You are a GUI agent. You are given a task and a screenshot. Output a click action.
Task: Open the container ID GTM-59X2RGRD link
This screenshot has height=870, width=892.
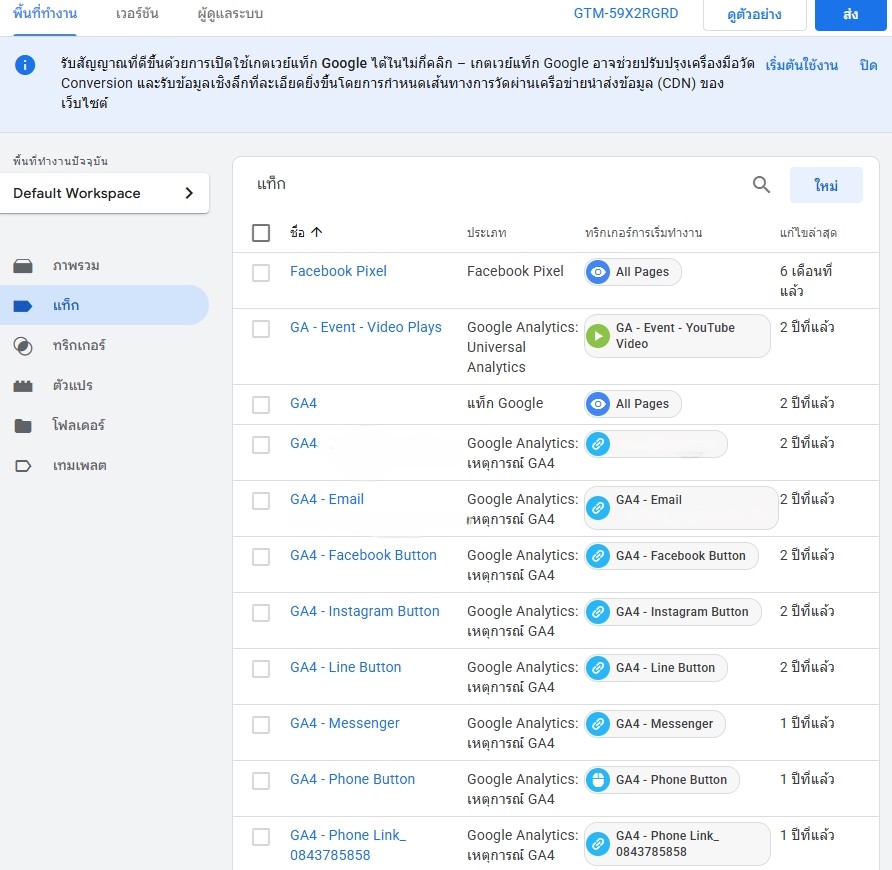point(626,14)
